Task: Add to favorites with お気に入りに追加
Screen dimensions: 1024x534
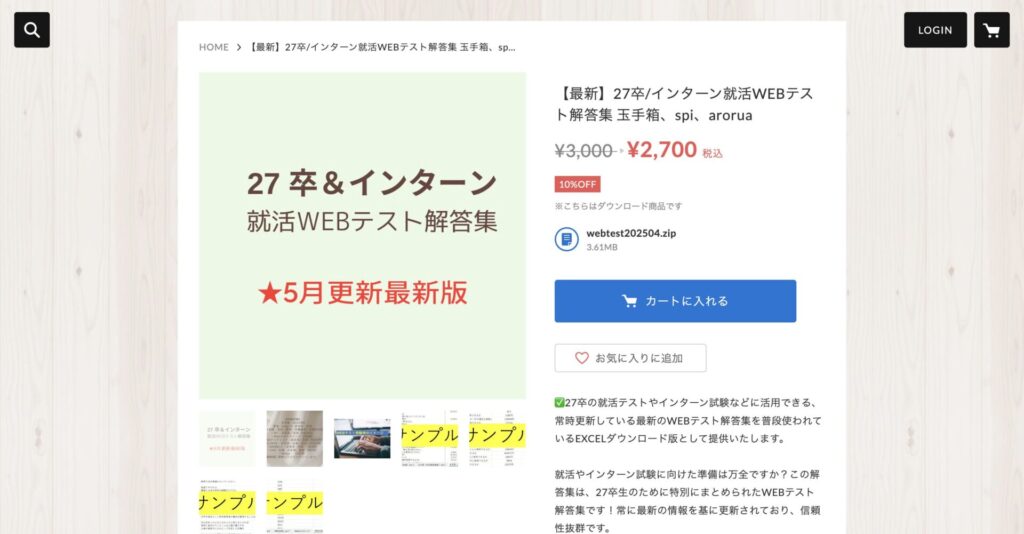Action: tap(630, 358)
